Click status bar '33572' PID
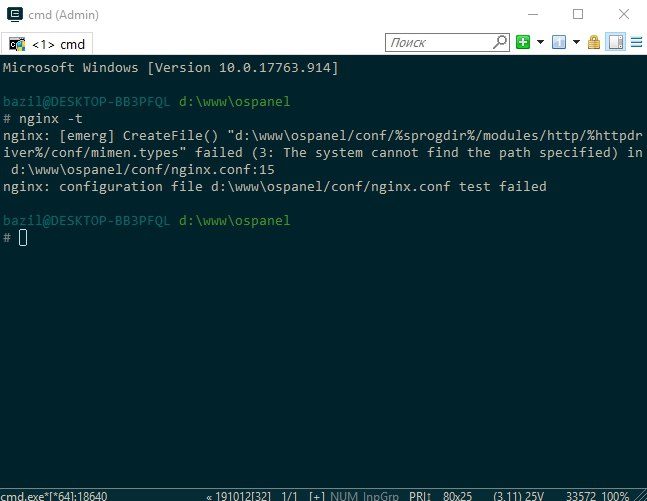Screen dimensions: 647x501 [581, 496]
